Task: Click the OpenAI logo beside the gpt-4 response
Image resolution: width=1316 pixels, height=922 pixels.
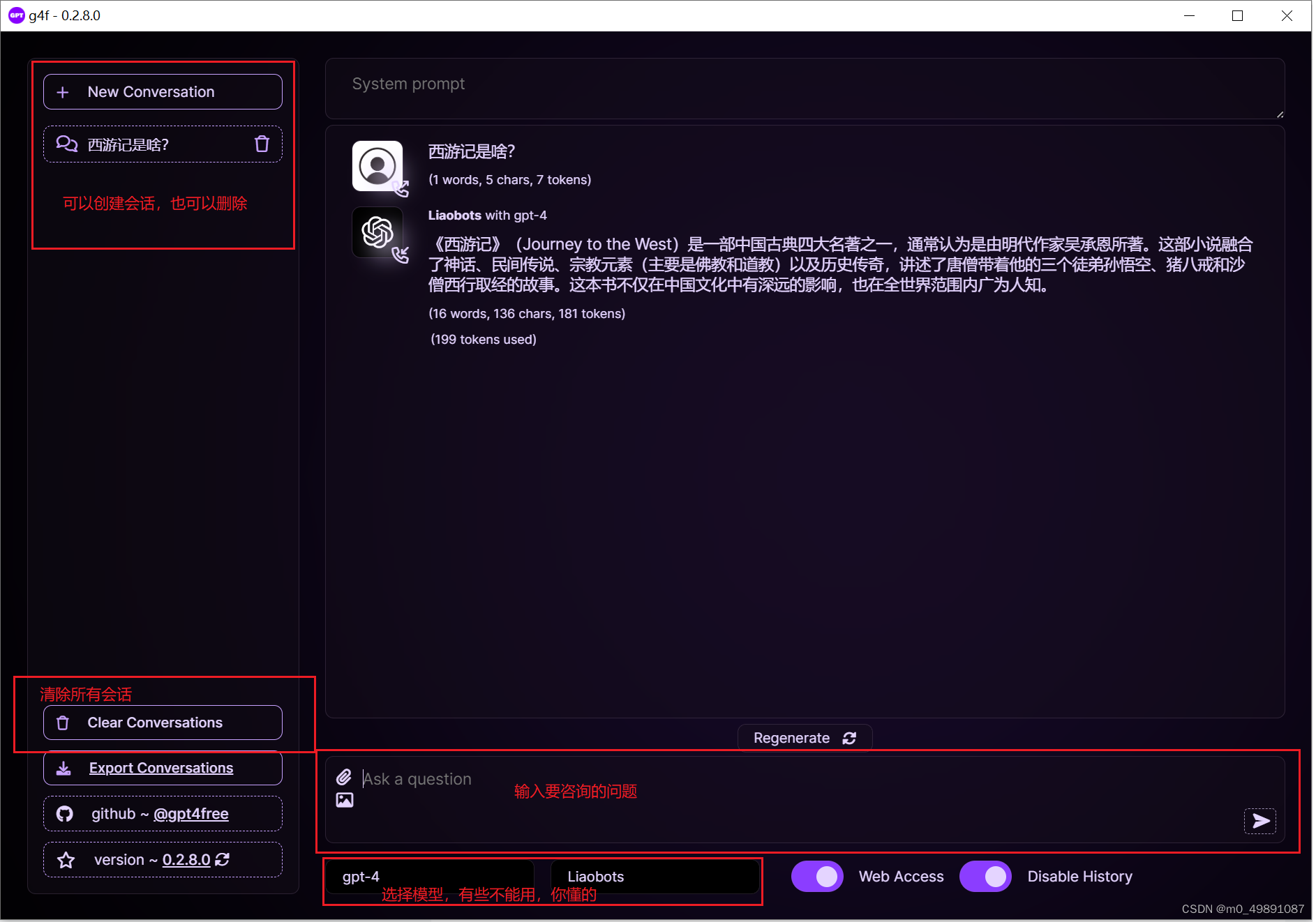Action: tap(377, 232)
